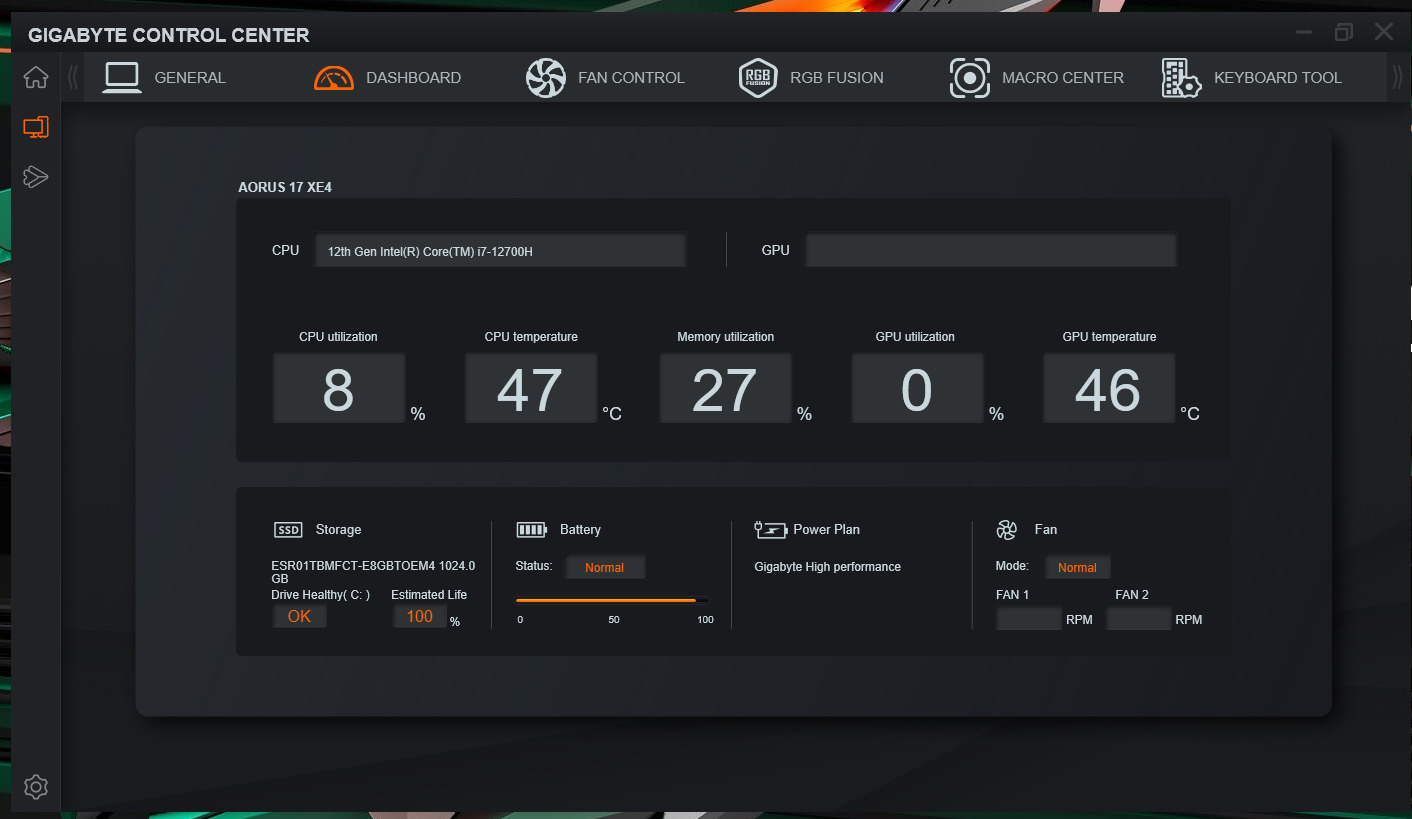Click the orange gauge Dashboard icon
Screen dimensions: 1412x819
click(334, 77)
